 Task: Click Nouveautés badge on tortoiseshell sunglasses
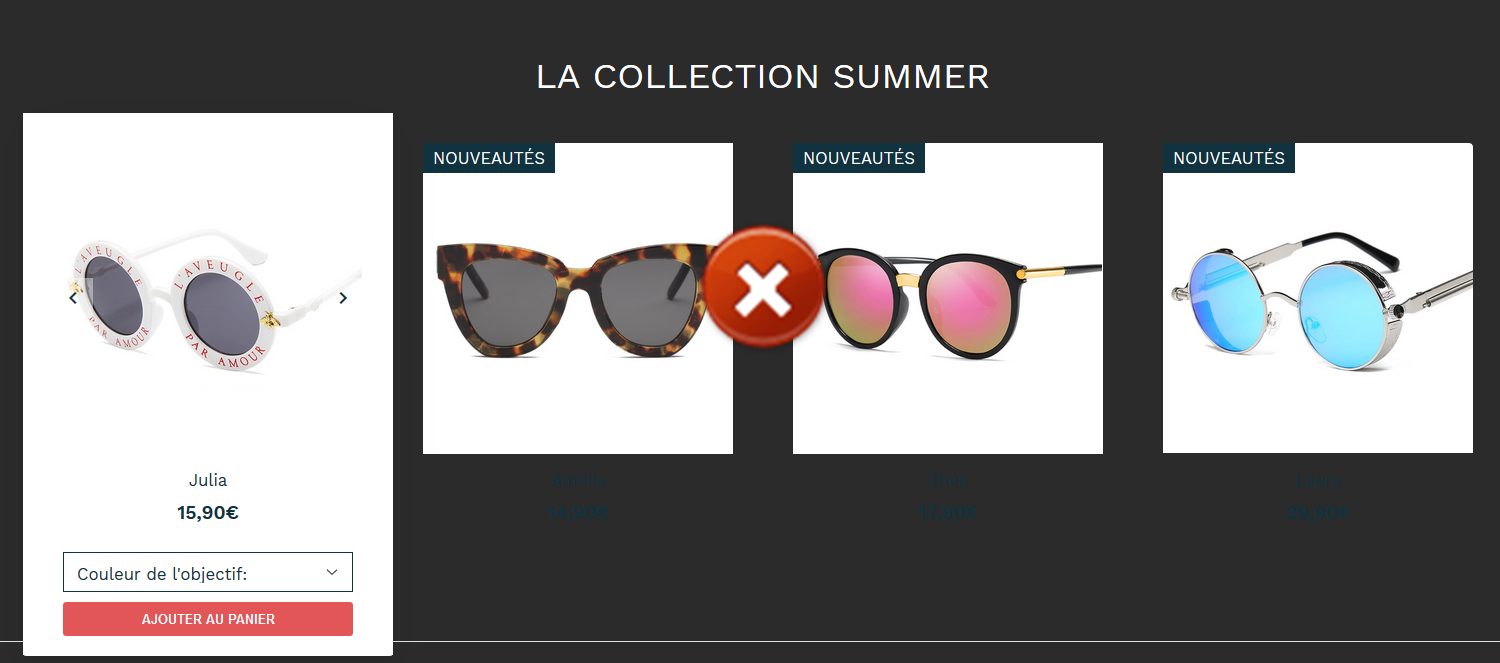pos(489,158)
